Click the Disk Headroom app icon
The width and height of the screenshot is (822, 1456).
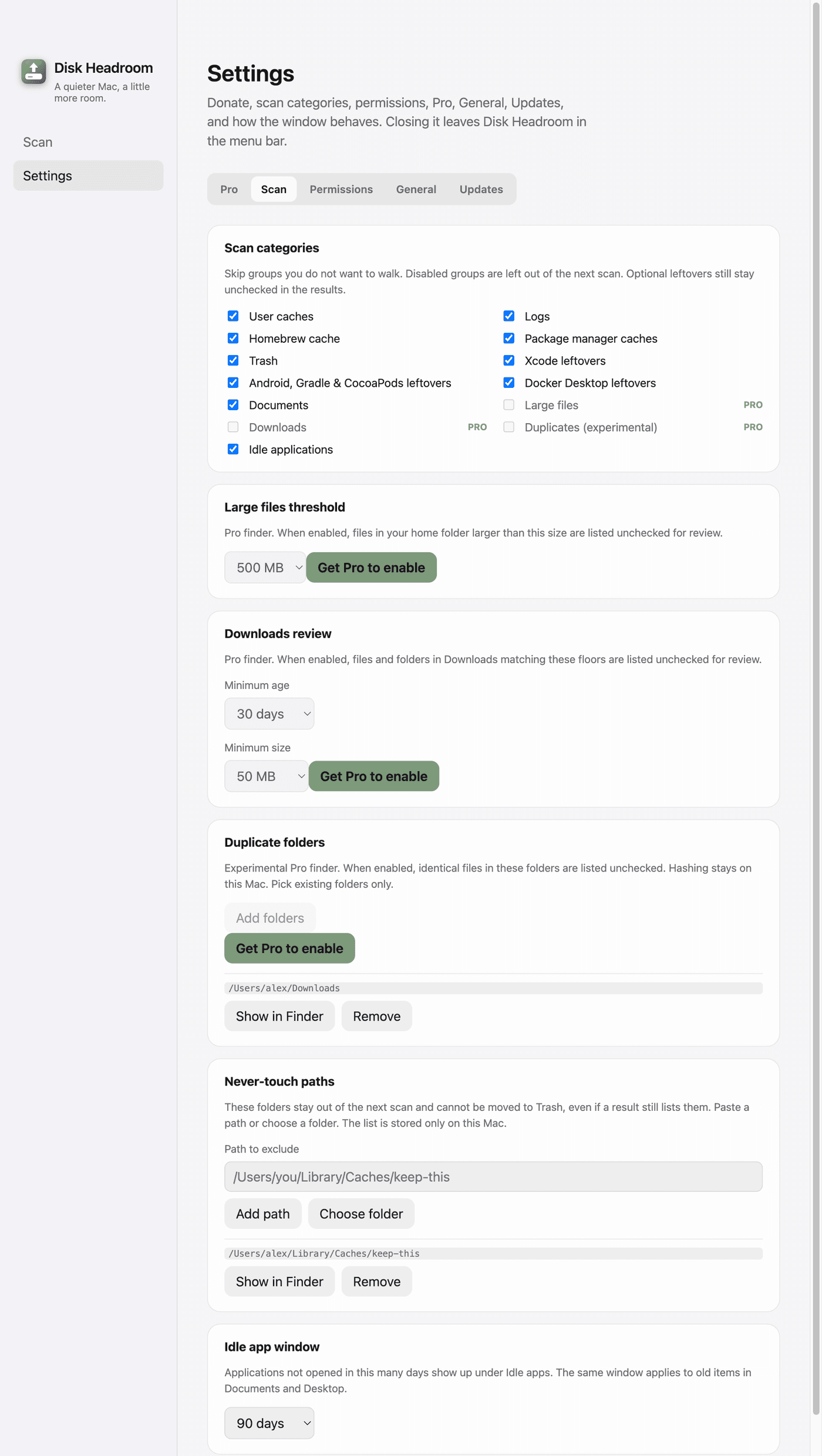[34, 72]
